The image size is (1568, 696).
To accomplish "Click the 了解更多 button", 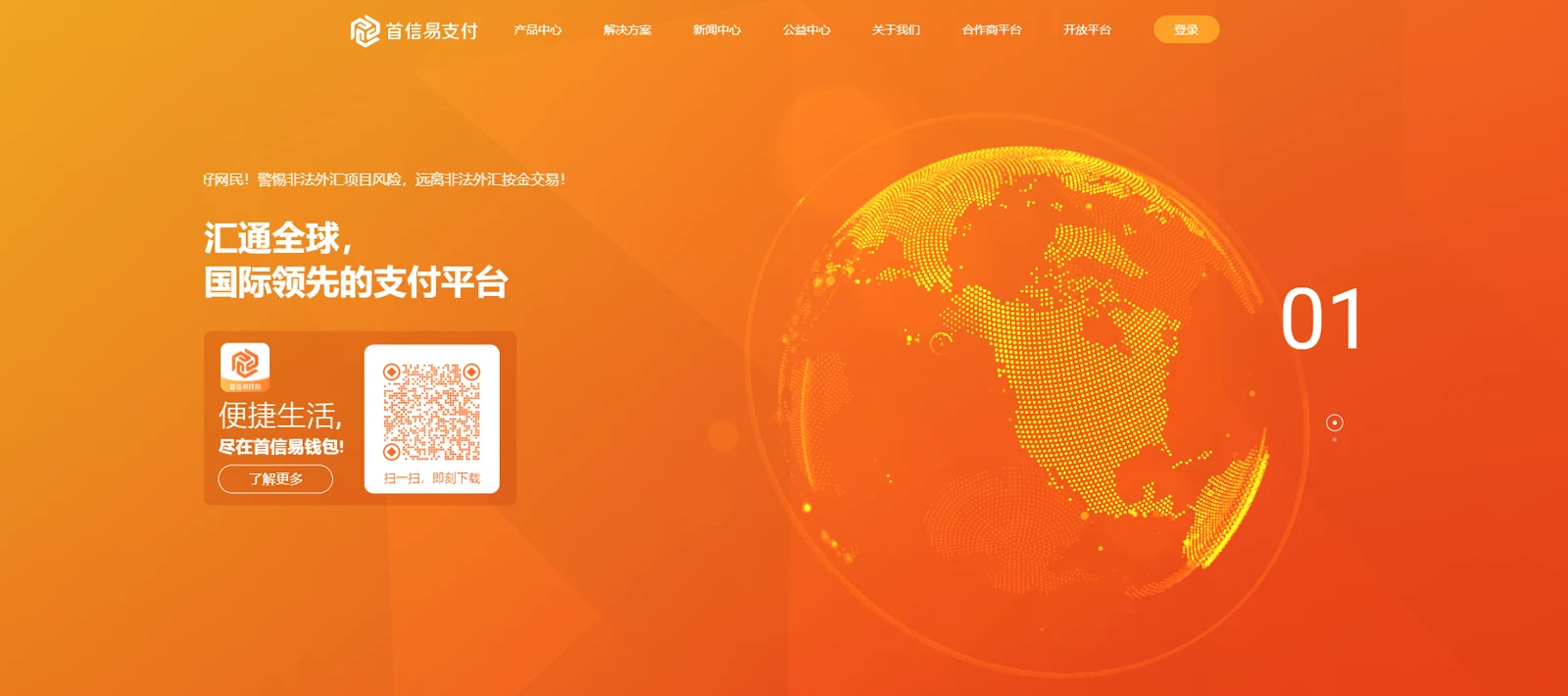I will point(275,478).
